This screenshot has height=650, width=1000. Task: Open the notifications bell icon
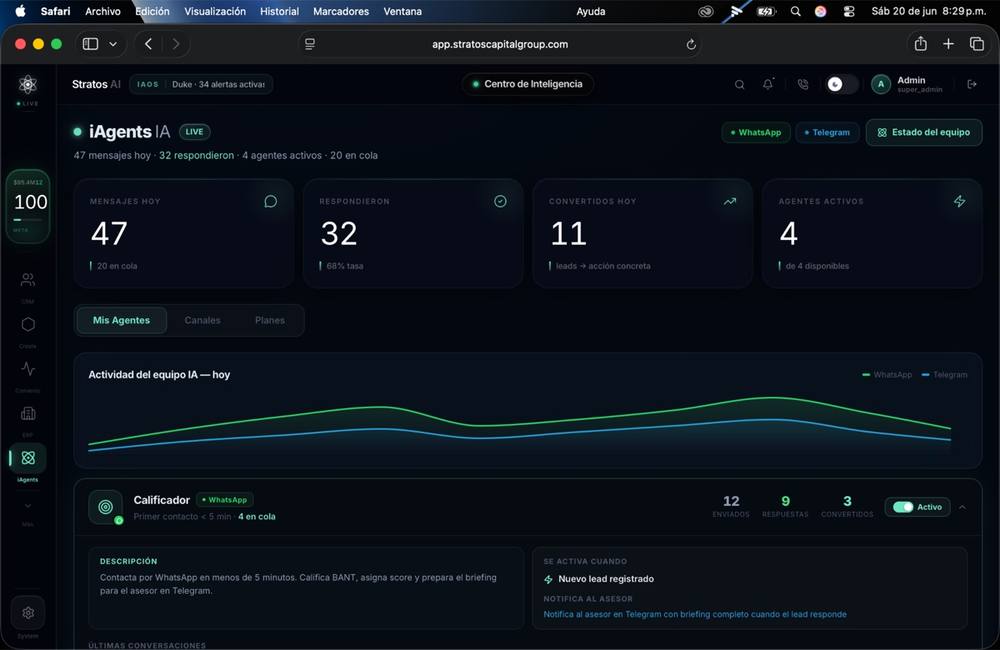pyautogui.click(x=768, y=84)
